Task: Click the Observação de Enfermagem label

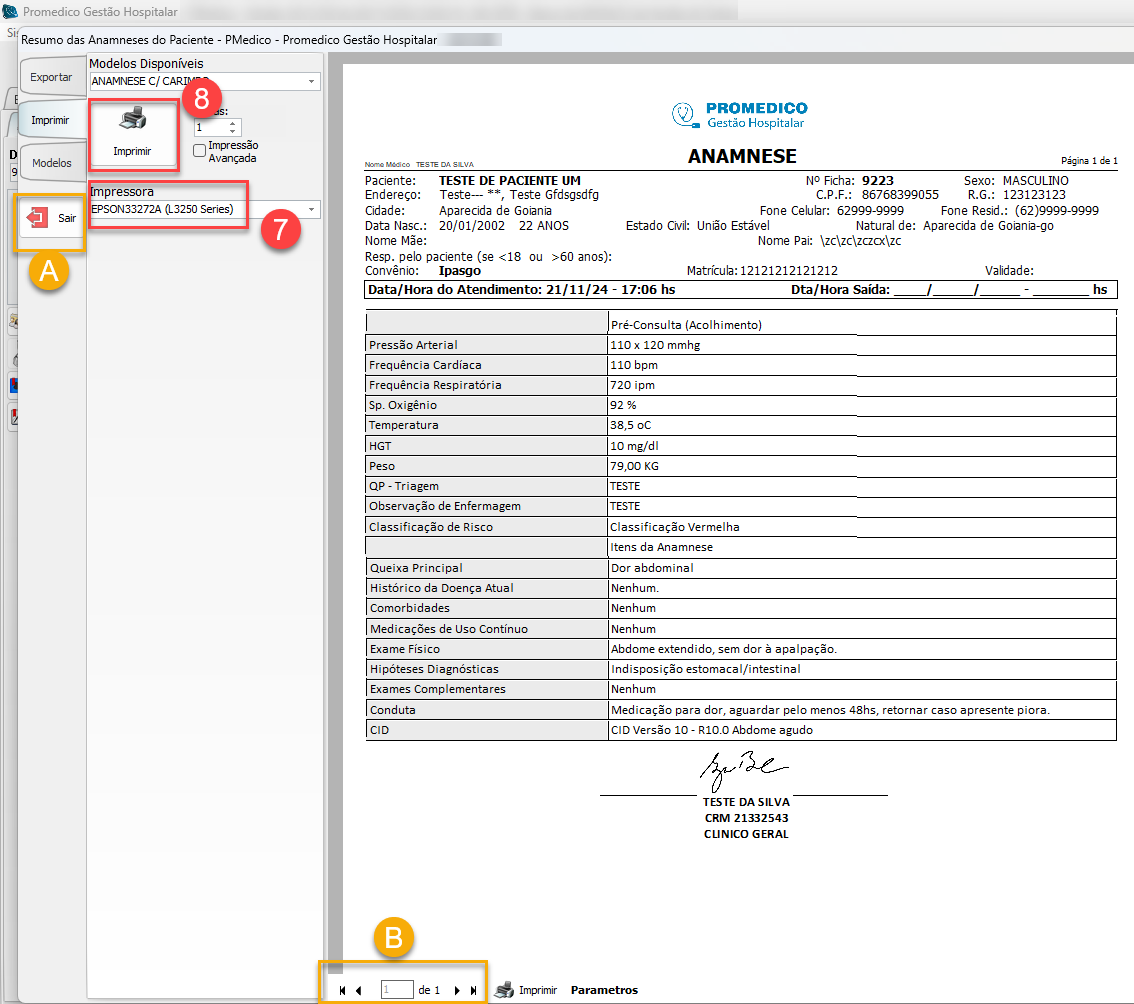Action: [x=445, y=506]
